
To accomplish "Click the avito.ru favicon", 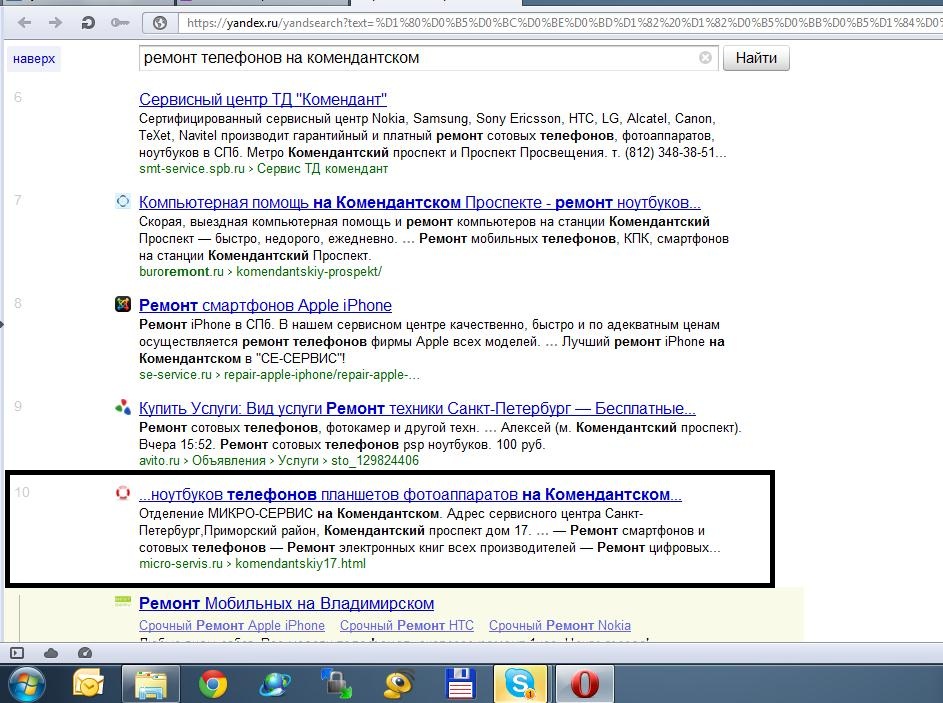I will tap(123, 407).
